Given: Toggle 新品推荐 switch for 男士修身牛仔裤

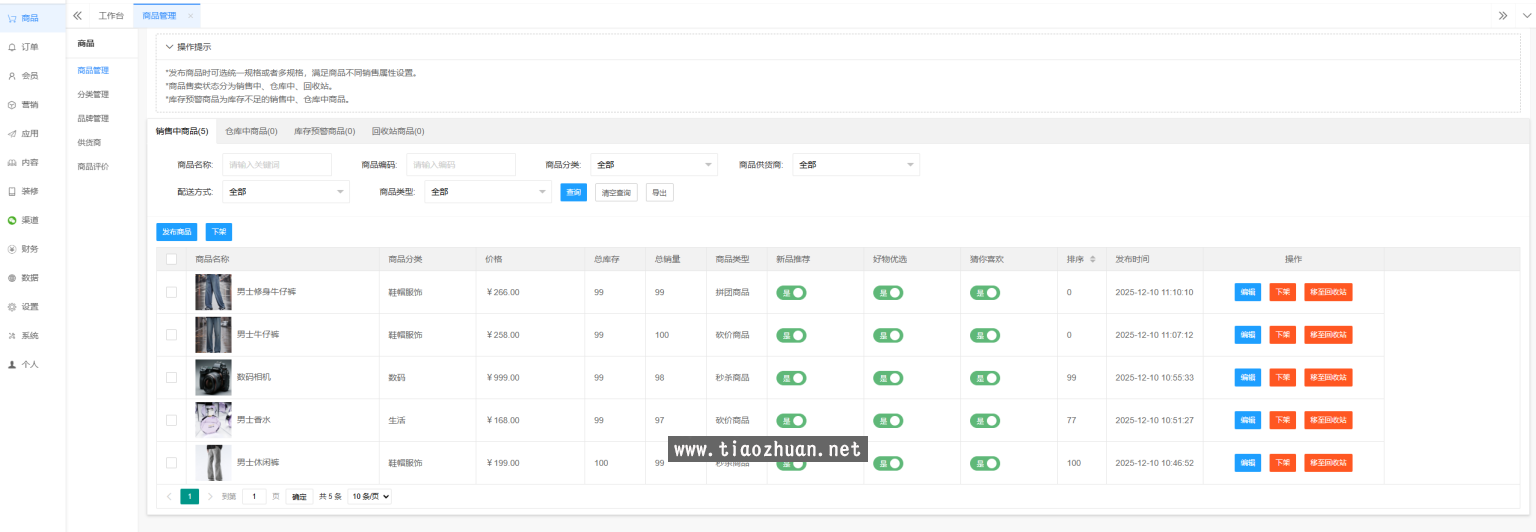Looking at the screenshot, I should coord(791,293).
